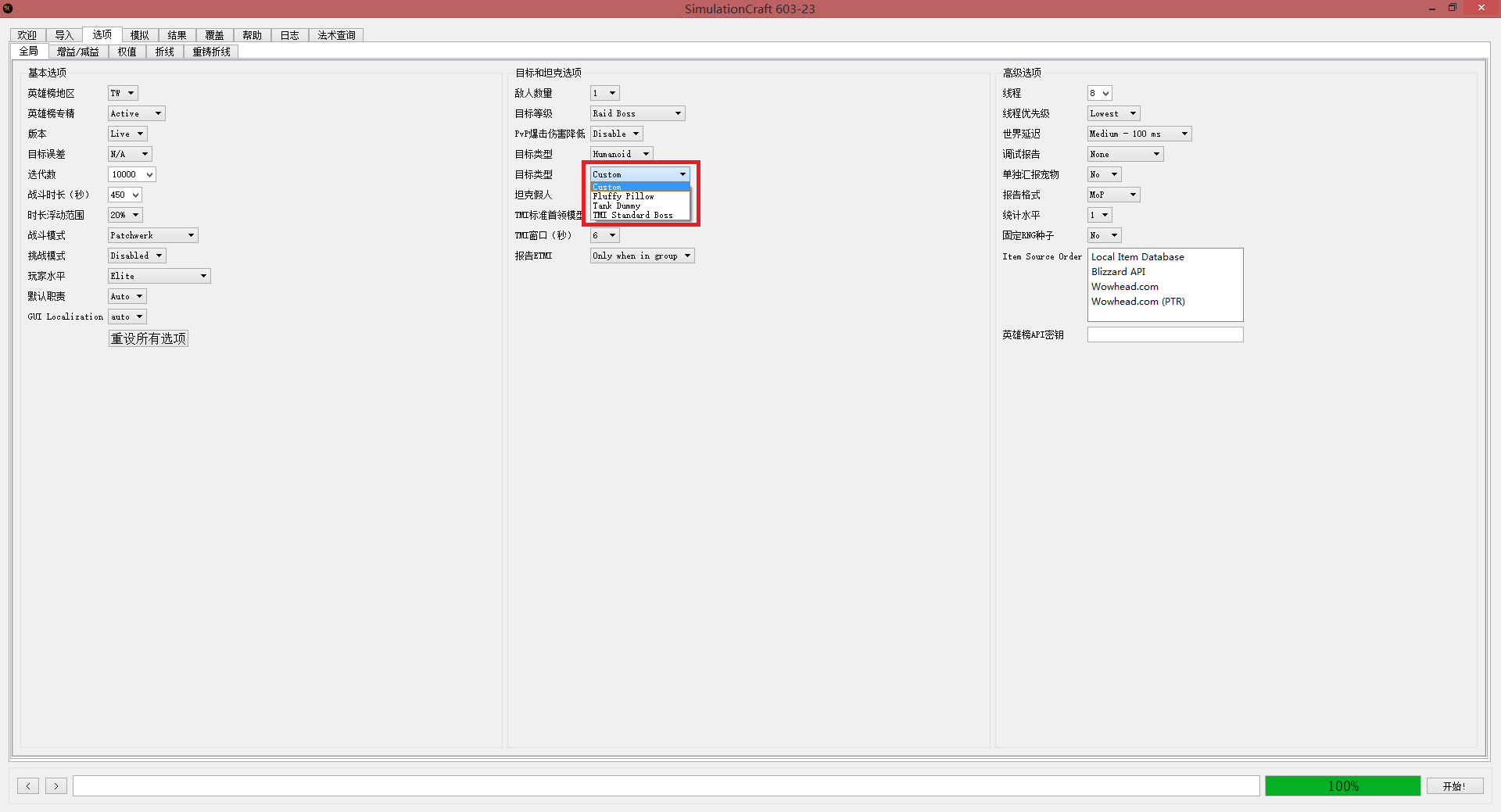The image size is (1501, 812).
Task: Expand the 统计水平 dropdown
Action: [x=1100, y=215]
